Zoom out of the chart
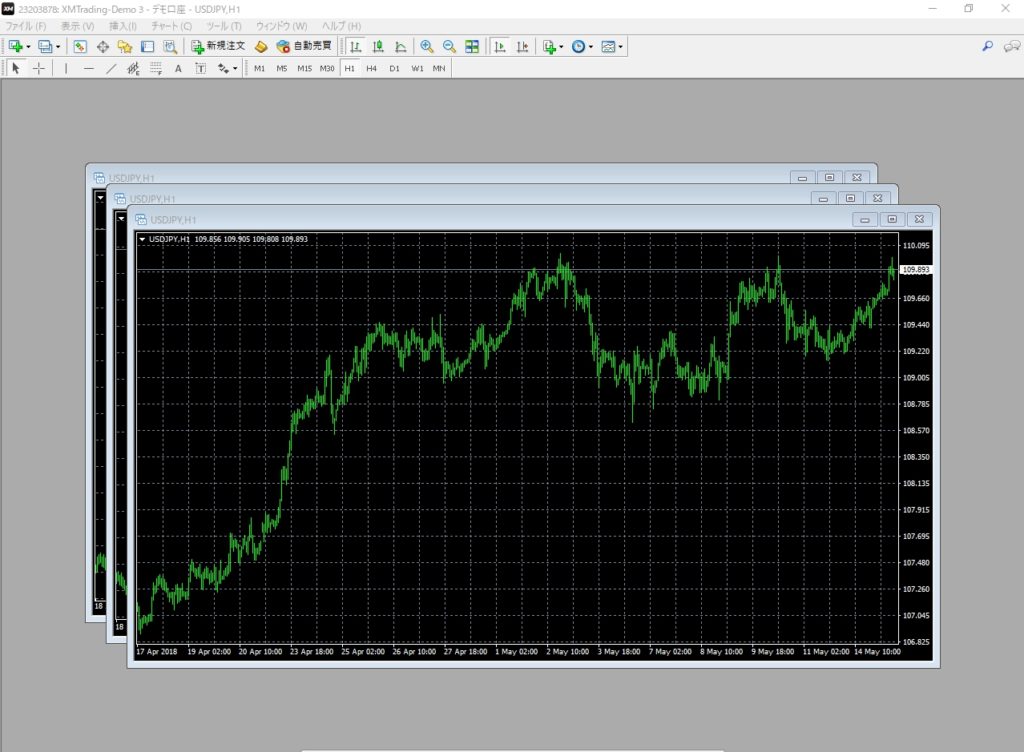 pyautogui.click(x=449, y=46)
